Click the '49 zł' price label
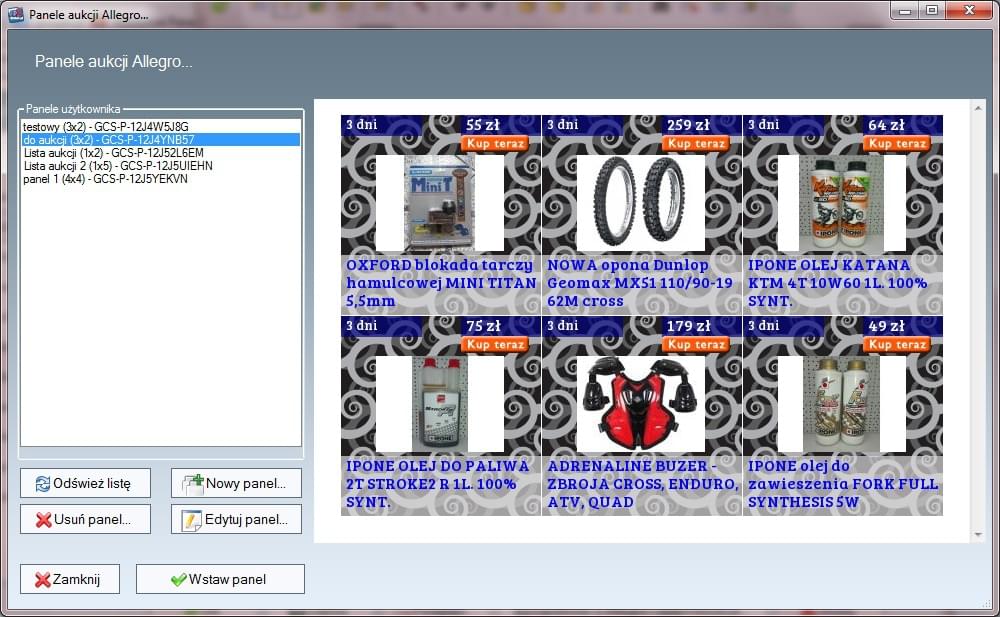 click(x=886, y=326)
